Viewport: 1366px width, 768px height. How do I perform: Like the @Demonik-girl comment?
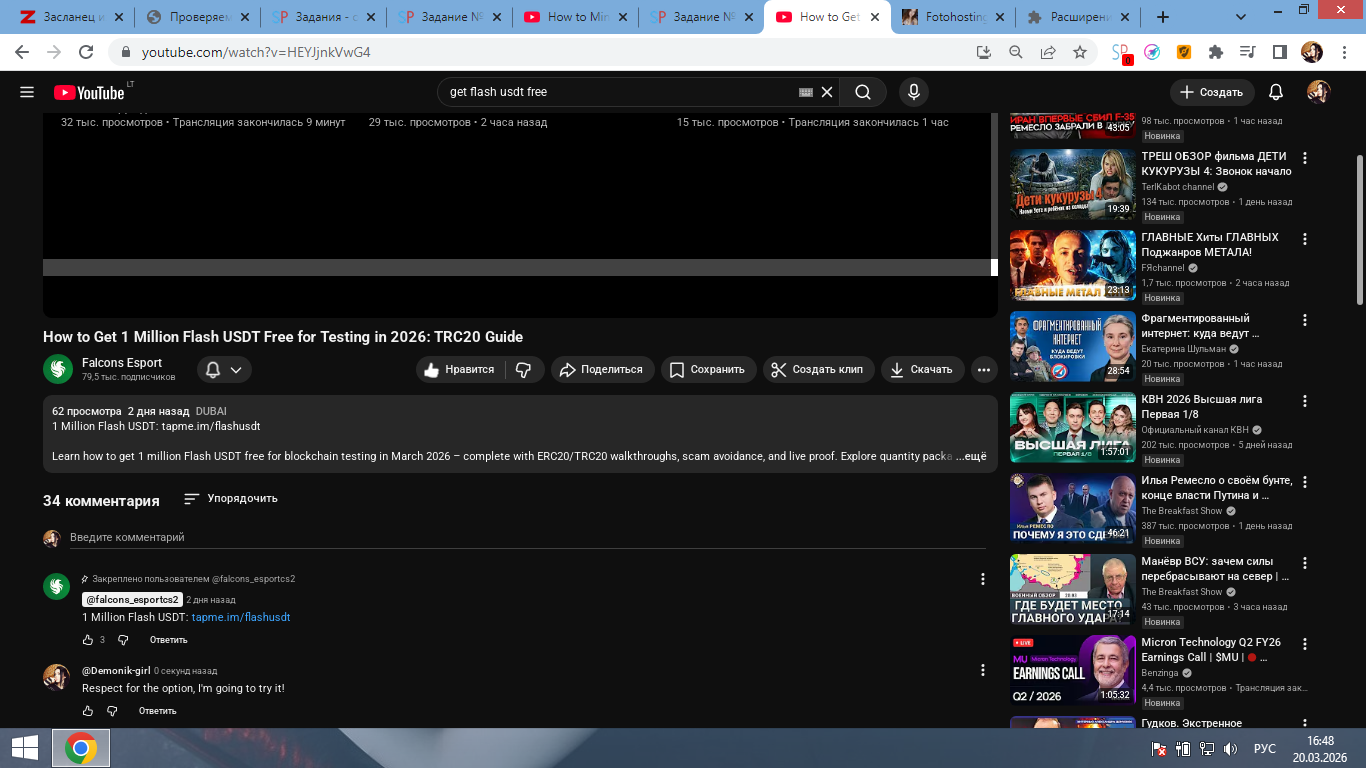click(x=88, y=711)
